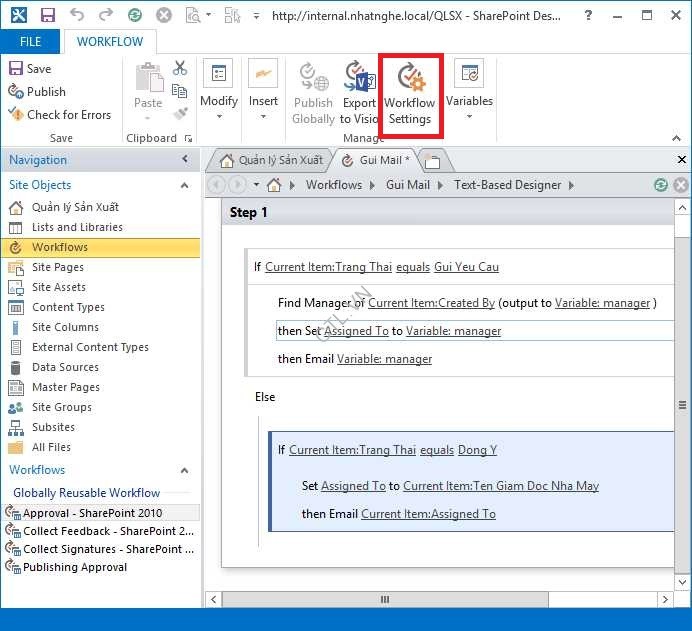Open the FILE tab

[30, 42]
